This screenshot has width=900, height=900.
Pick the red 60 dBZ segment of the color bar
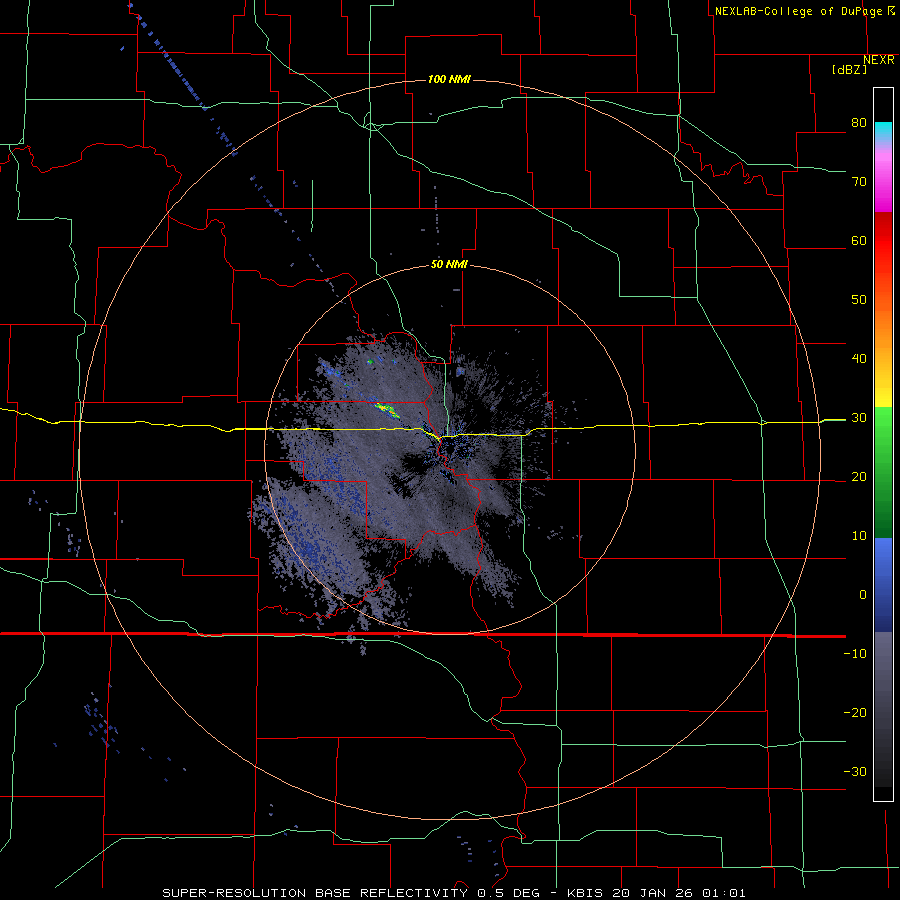click(883, 241)
